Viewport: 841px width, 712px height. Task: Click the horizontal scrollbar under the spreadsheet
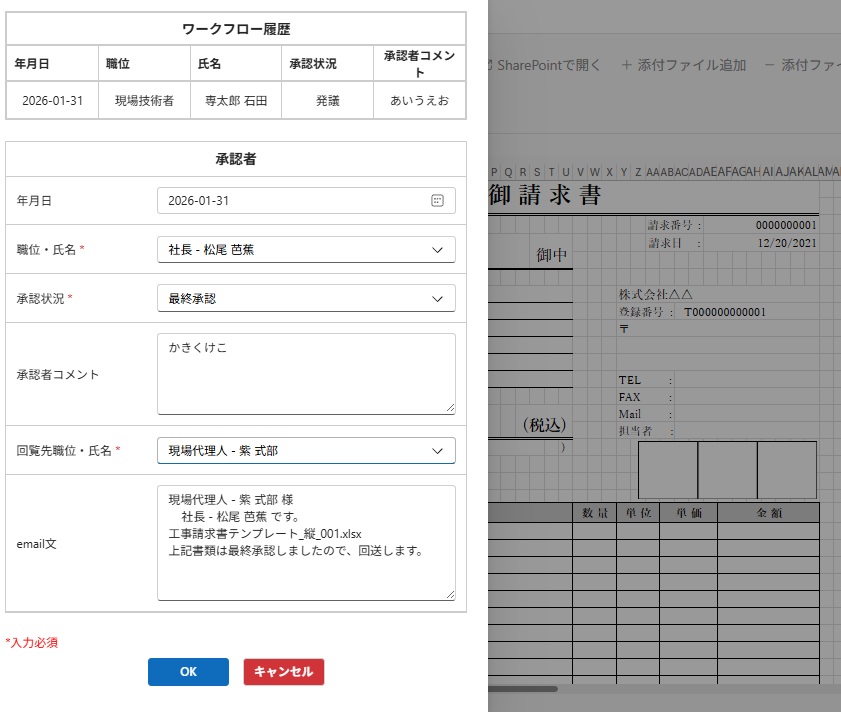pyautogui.click(x=522, y=689)
